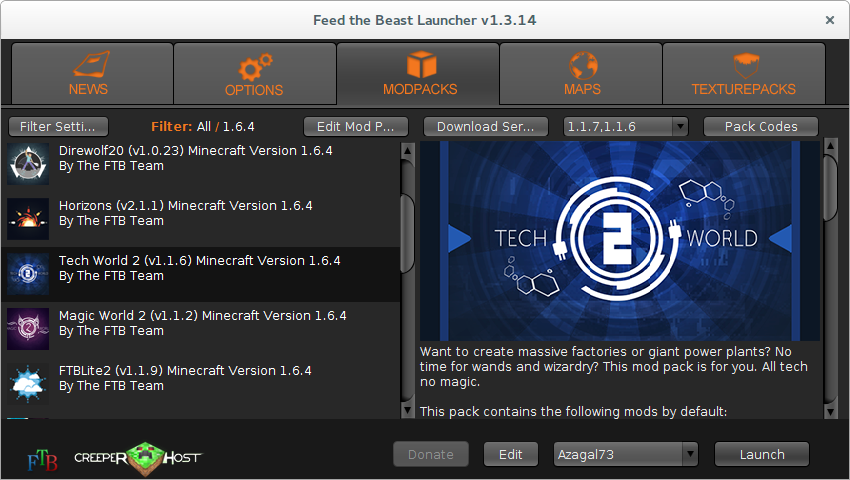Go to the Maps tab
Viewport: 850px width, 480px height.
tap(581, 74)
